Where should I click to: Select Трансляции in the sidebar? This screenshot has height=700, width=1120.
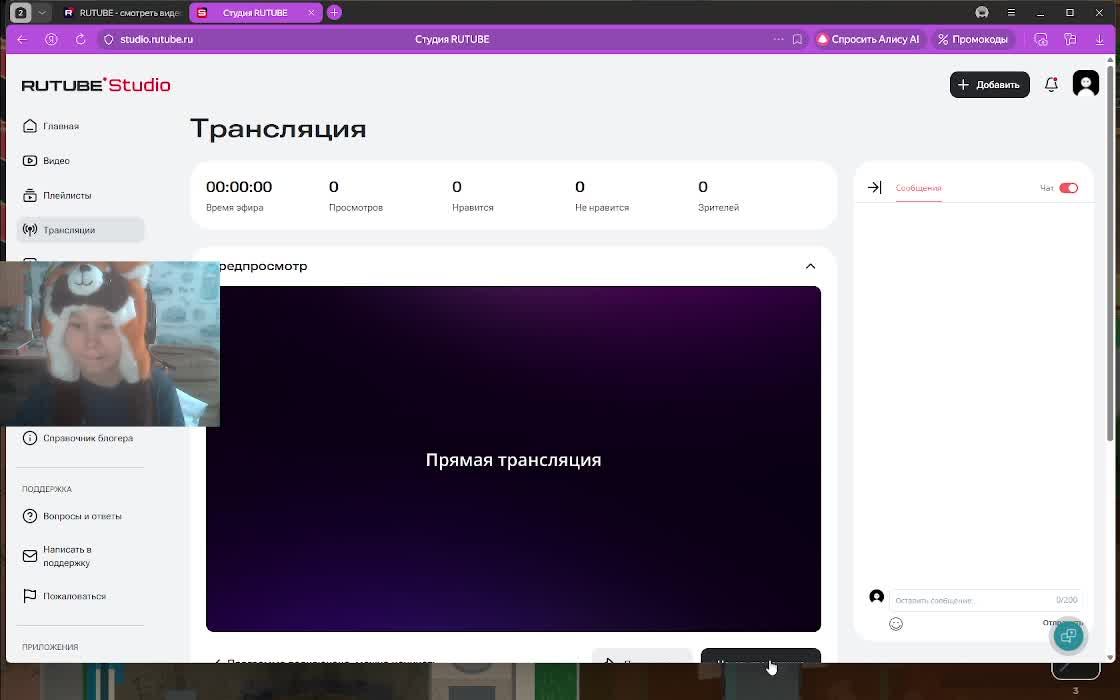[x=80, y=230]
